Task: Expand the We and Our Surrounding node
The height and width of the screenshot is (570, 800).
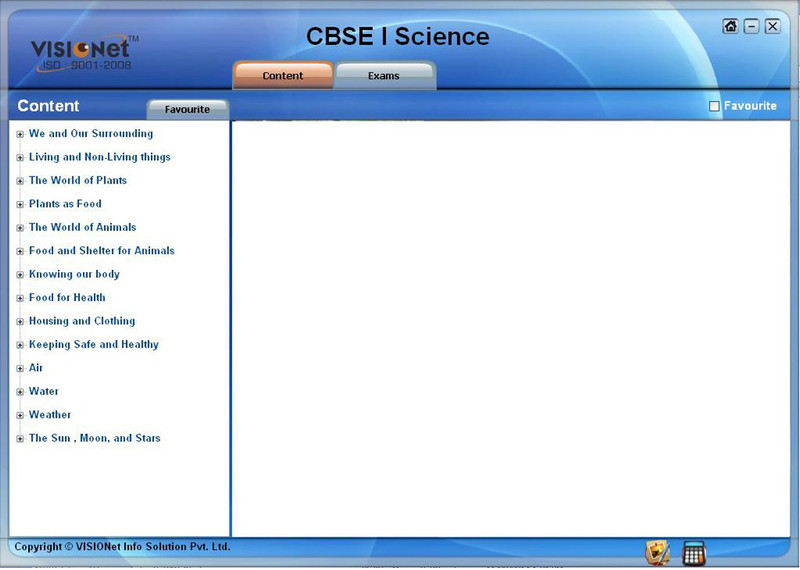Action: click(x=20, y=134)
